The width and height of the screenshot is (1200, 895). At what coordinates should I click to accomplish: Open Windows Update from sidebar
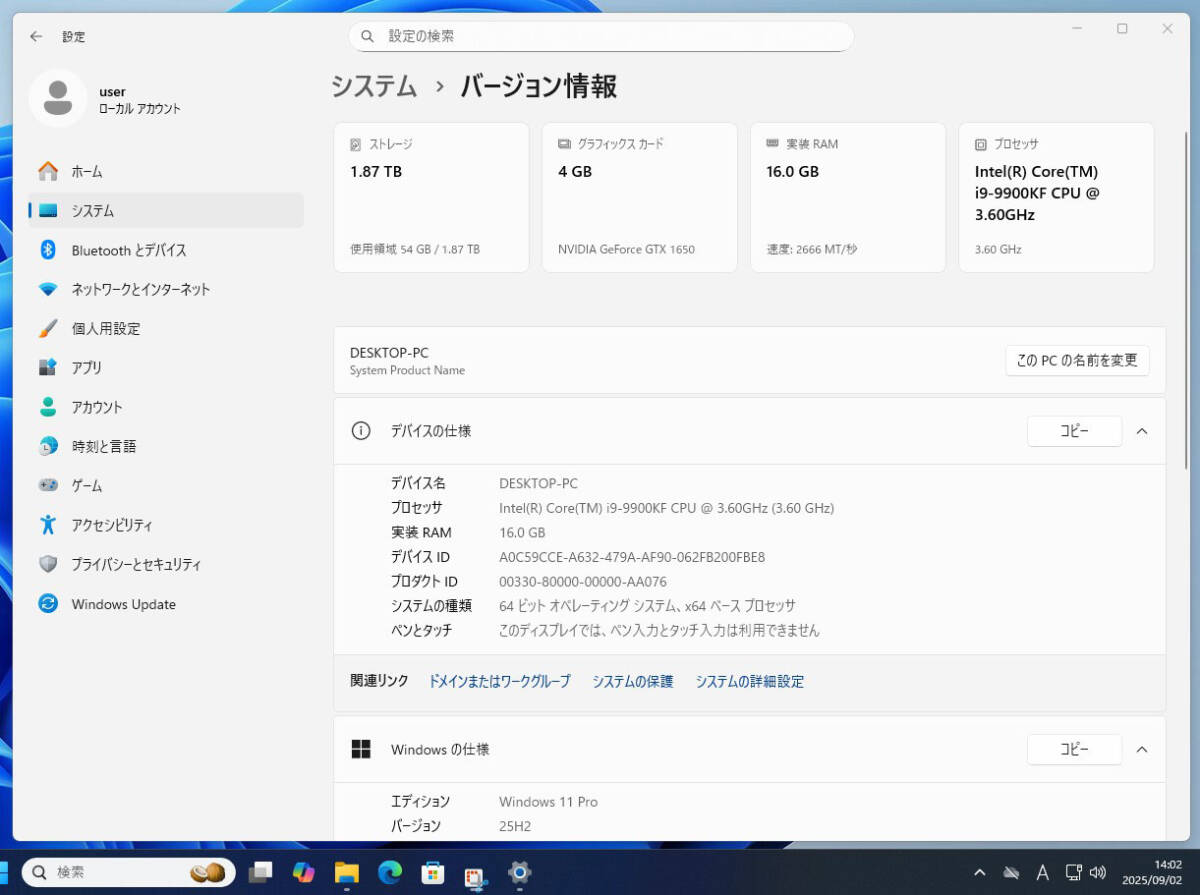(123, 604)
